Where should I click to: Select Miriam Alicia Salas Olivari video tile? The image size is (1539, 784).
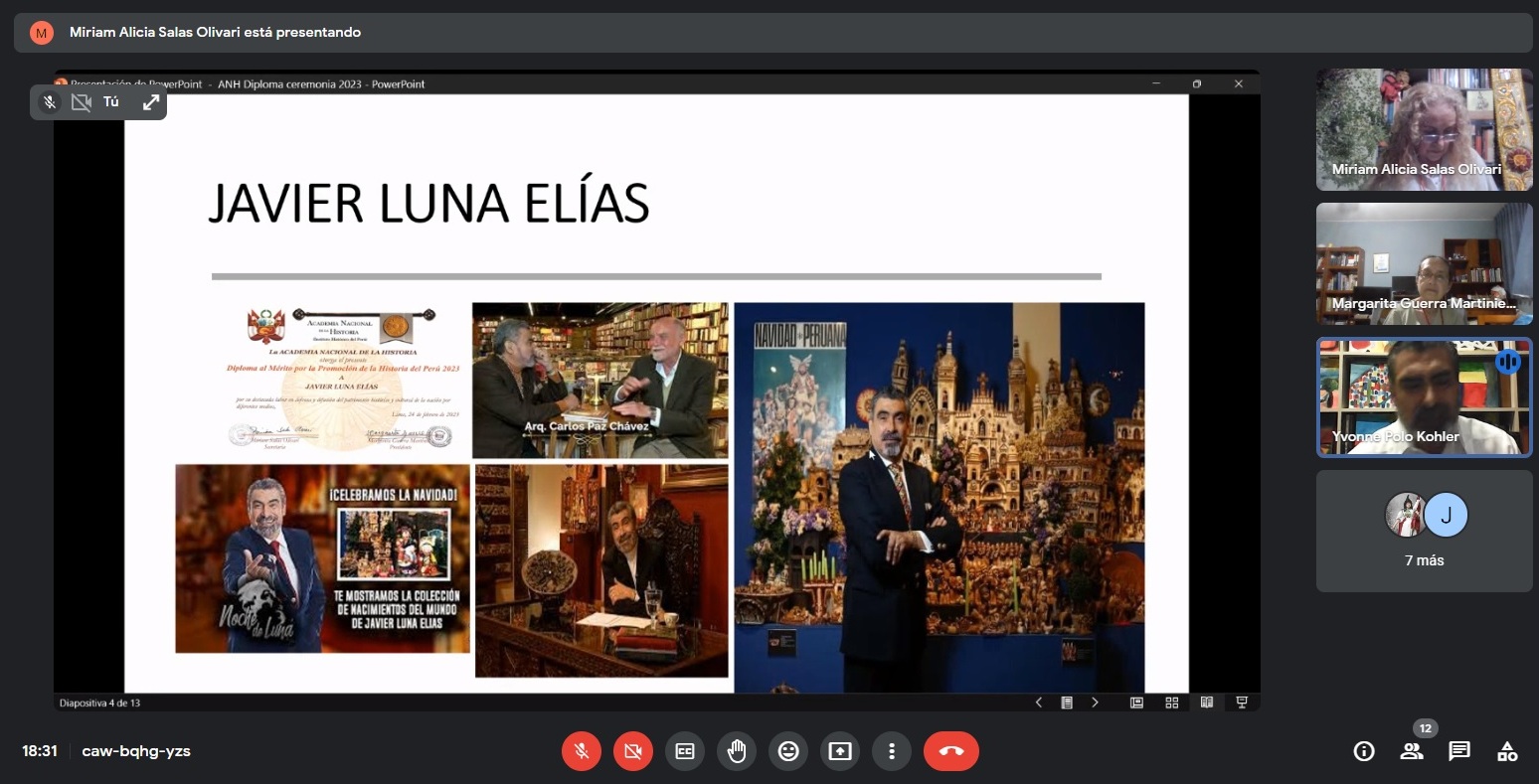(x=1424, y=129)
